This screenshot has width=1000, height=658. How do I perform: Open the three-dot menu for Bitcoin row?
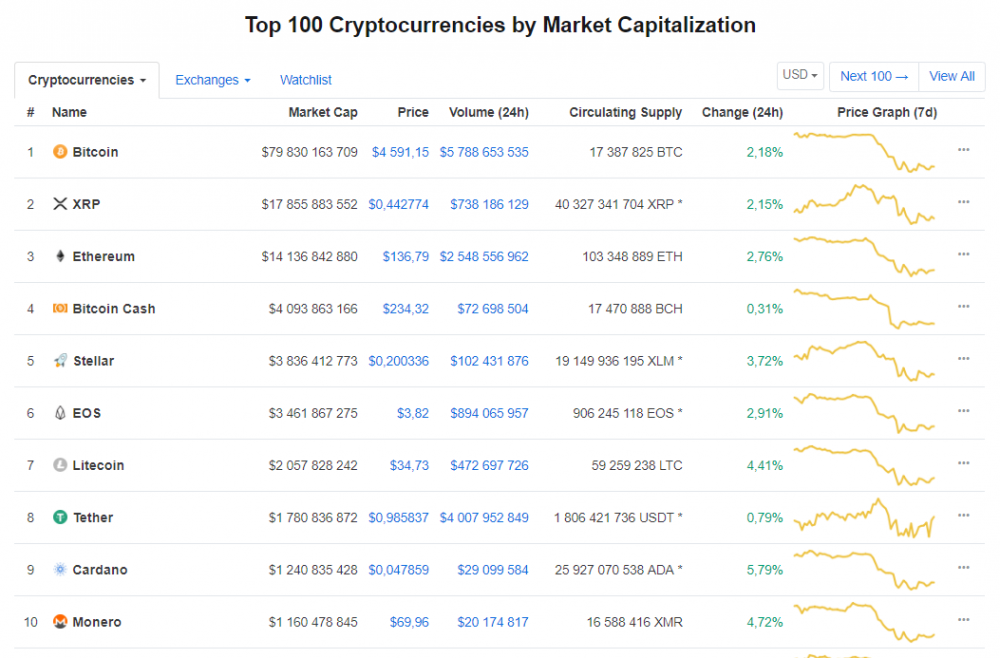pyautogui.click(x=963, y=149)
